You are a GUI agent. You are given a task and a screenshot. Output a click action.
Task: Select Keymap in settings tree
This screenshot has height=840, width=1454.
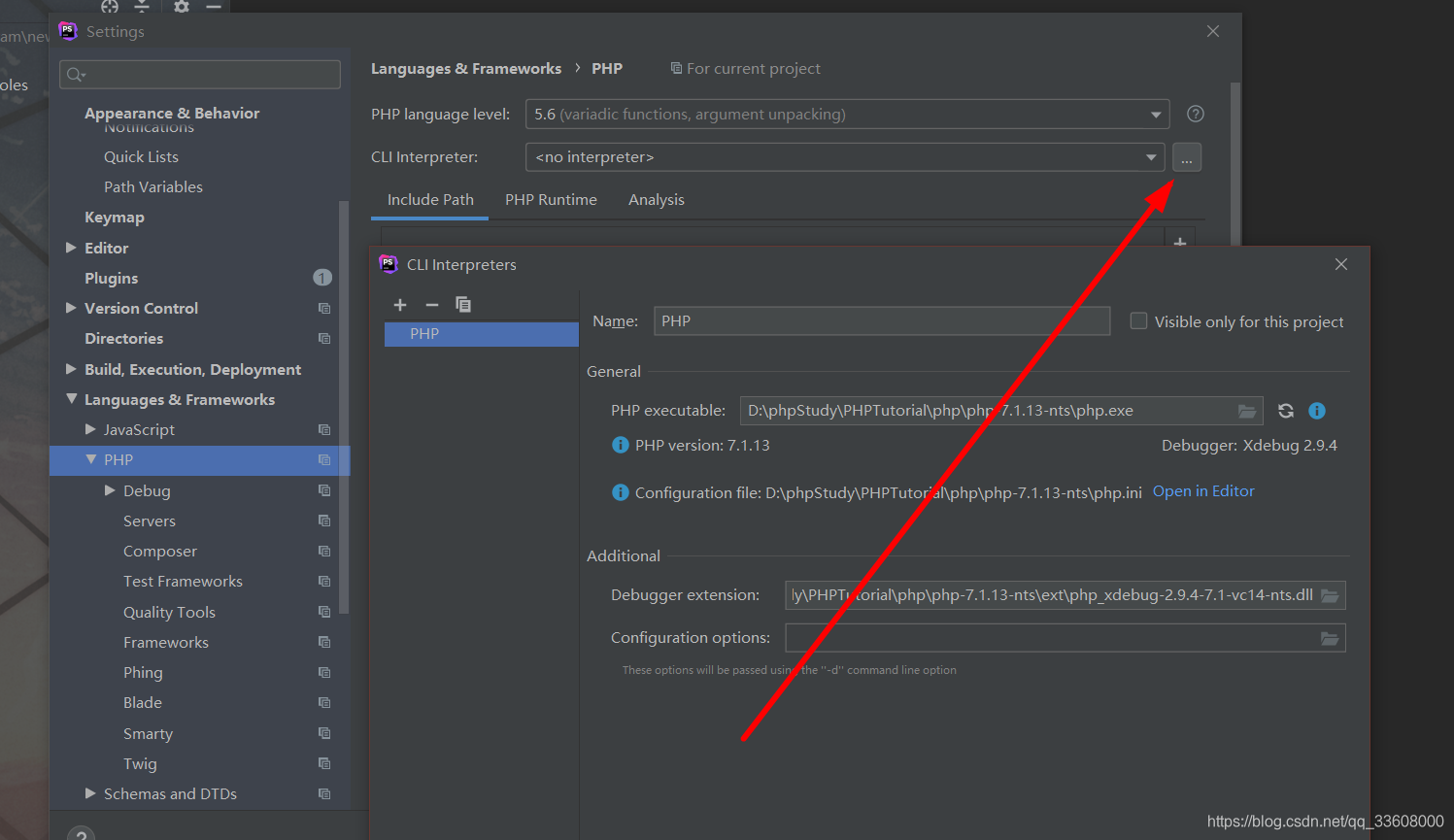click(x=115, y=218)
